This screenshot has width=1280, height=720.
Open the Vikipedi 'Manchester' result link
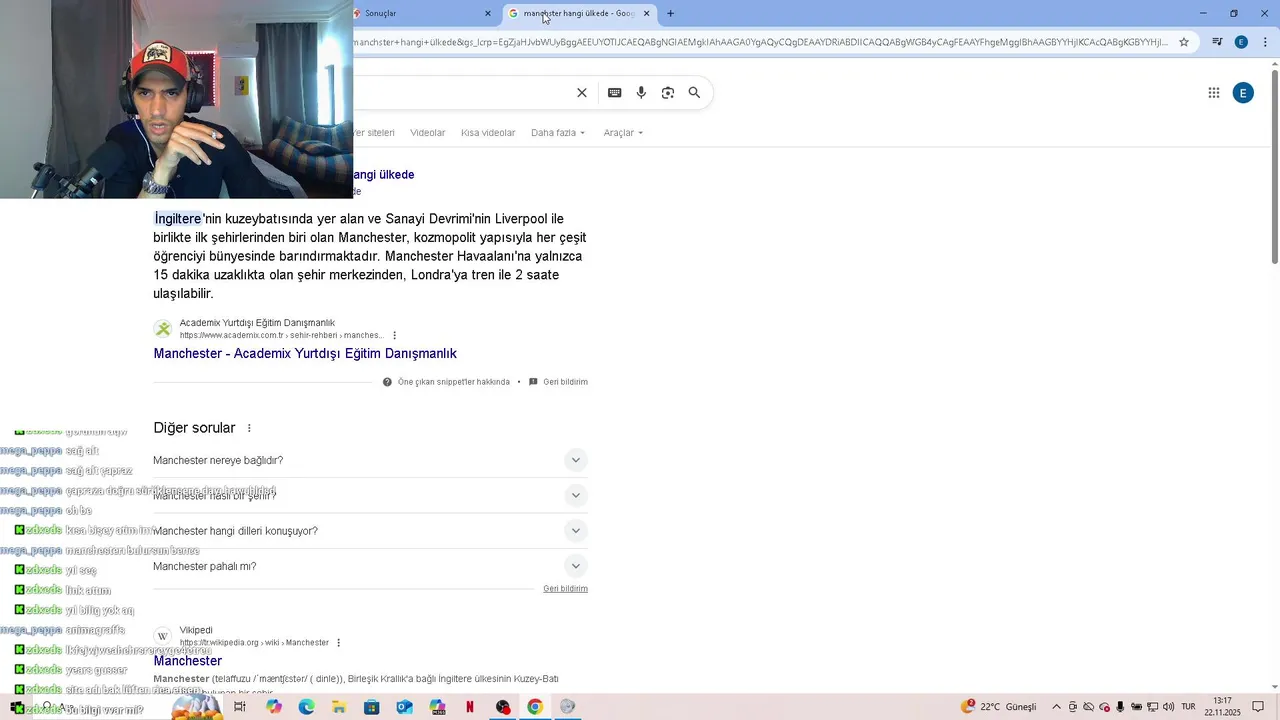tap(188, 661)
